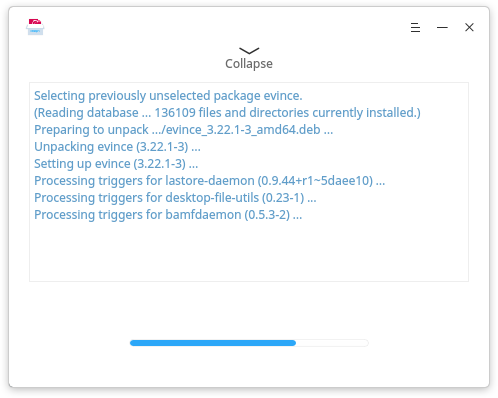Screen dimensions: 498x398
Task: Click the blue install progress bar
Action: 213,343
